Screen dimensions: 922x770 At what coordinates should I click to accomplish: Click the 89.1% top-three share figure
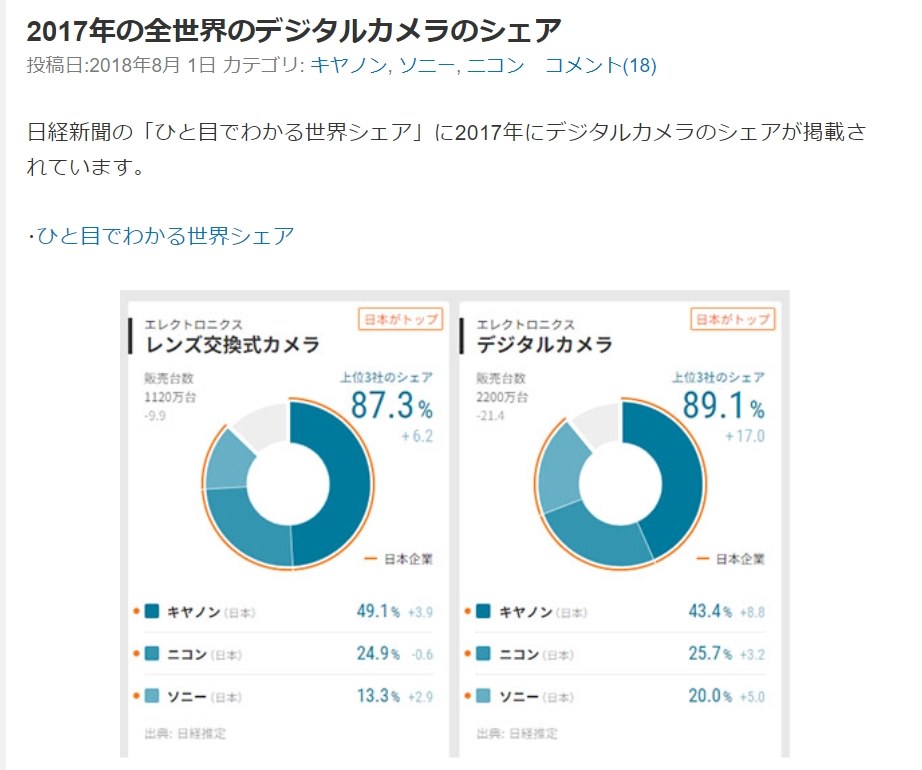724,407
